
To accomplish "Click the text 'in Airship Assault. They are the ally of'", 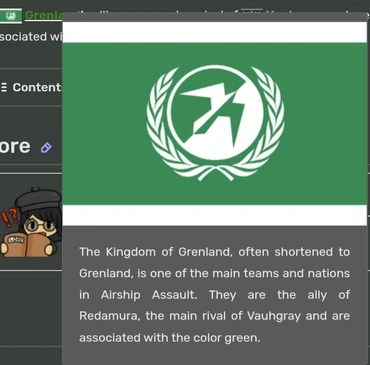I will (x=214, y=295).
